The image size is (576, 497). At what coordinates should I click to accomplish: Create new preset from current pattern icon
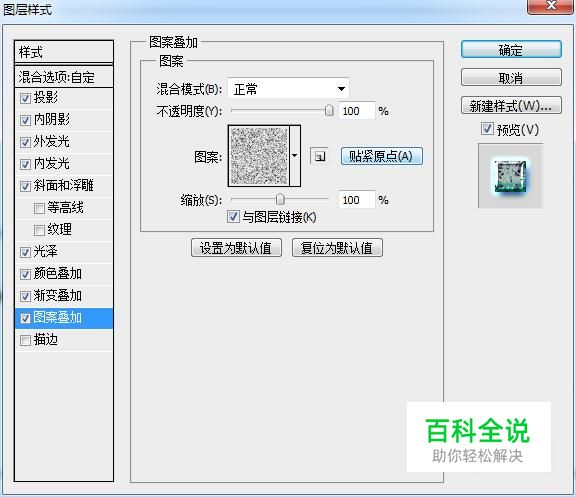pyautogui.click(x=319, y=156)
